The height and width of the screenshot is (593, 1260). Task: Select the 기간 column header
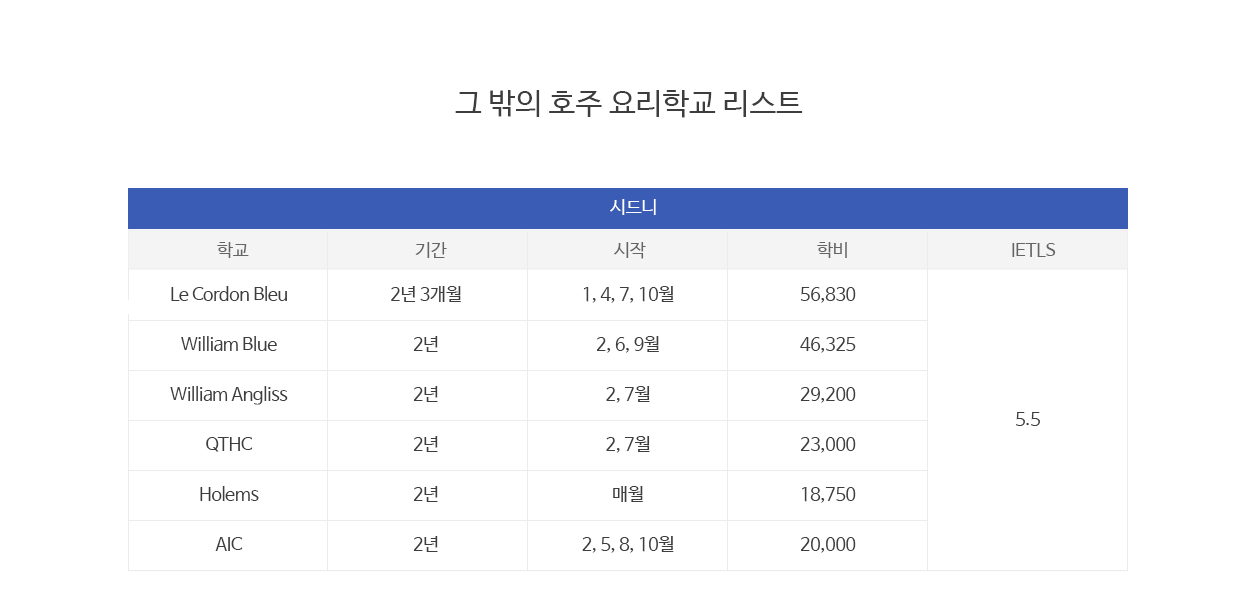pyautogui.click(x=428, y=250)
